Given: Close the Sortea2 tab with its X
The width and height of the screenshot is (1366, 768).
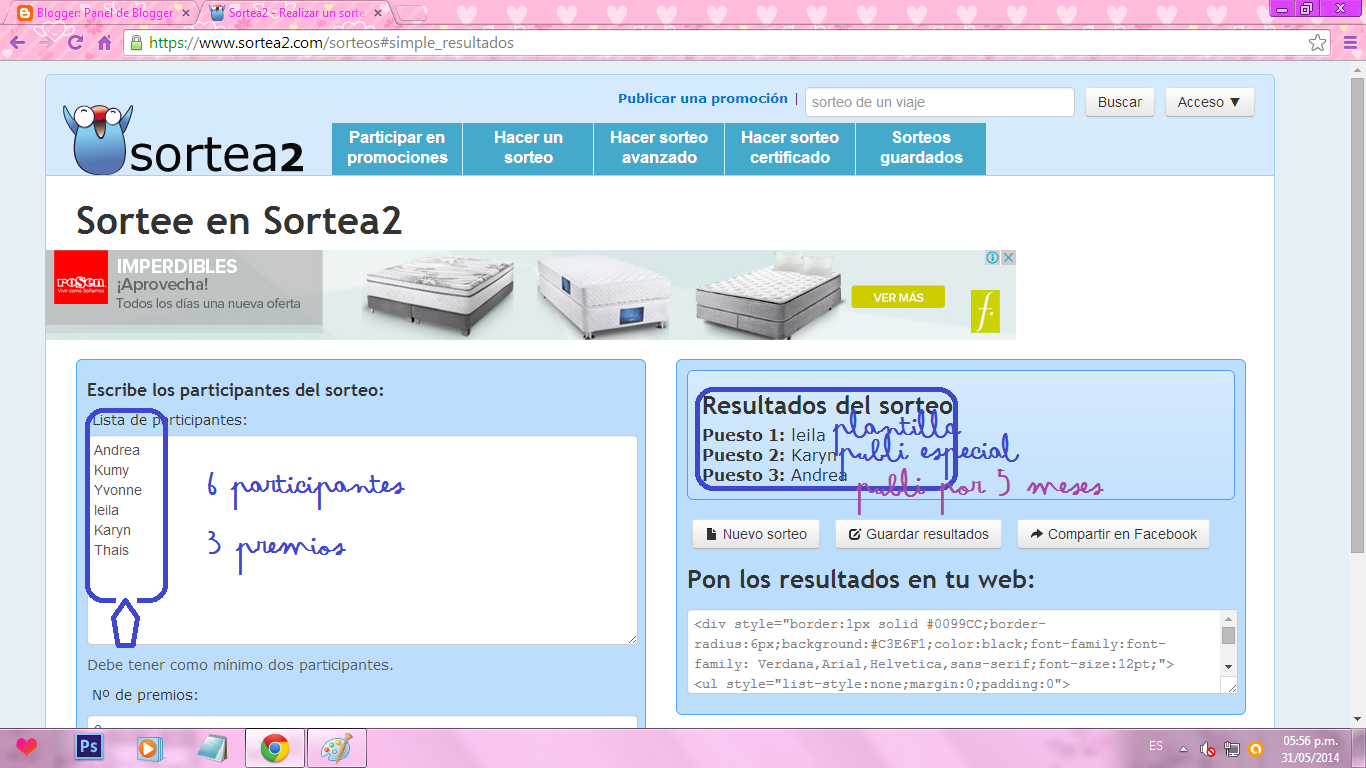Looking at the screenshot, I should 379,14.
